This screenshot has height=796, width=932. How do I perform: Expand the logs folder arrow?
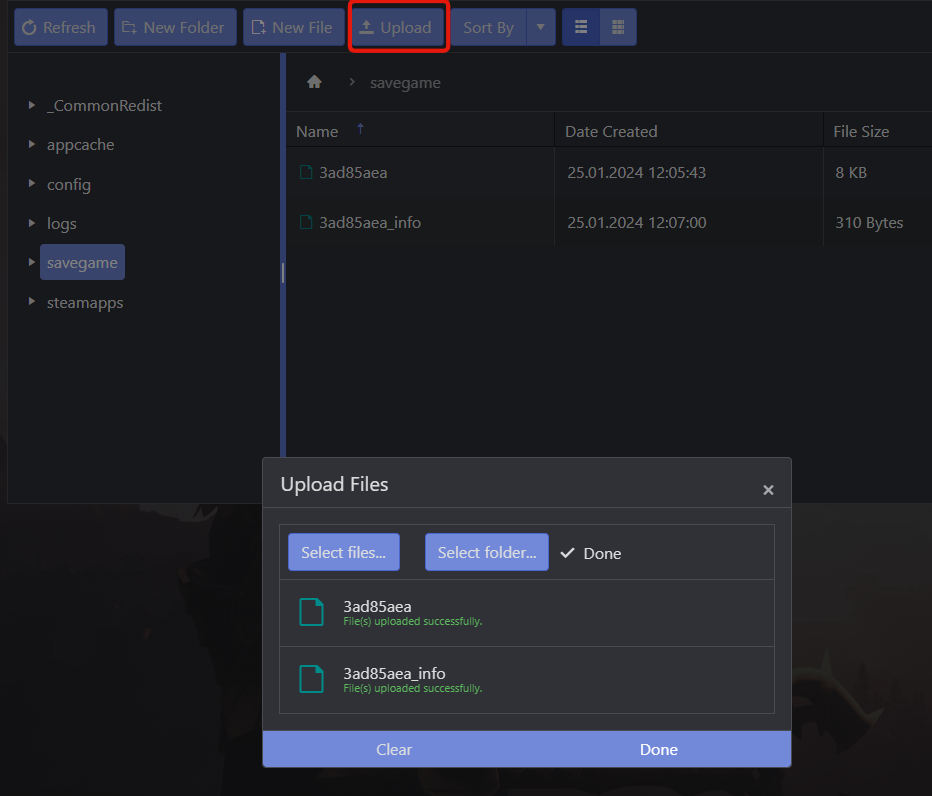32,223
